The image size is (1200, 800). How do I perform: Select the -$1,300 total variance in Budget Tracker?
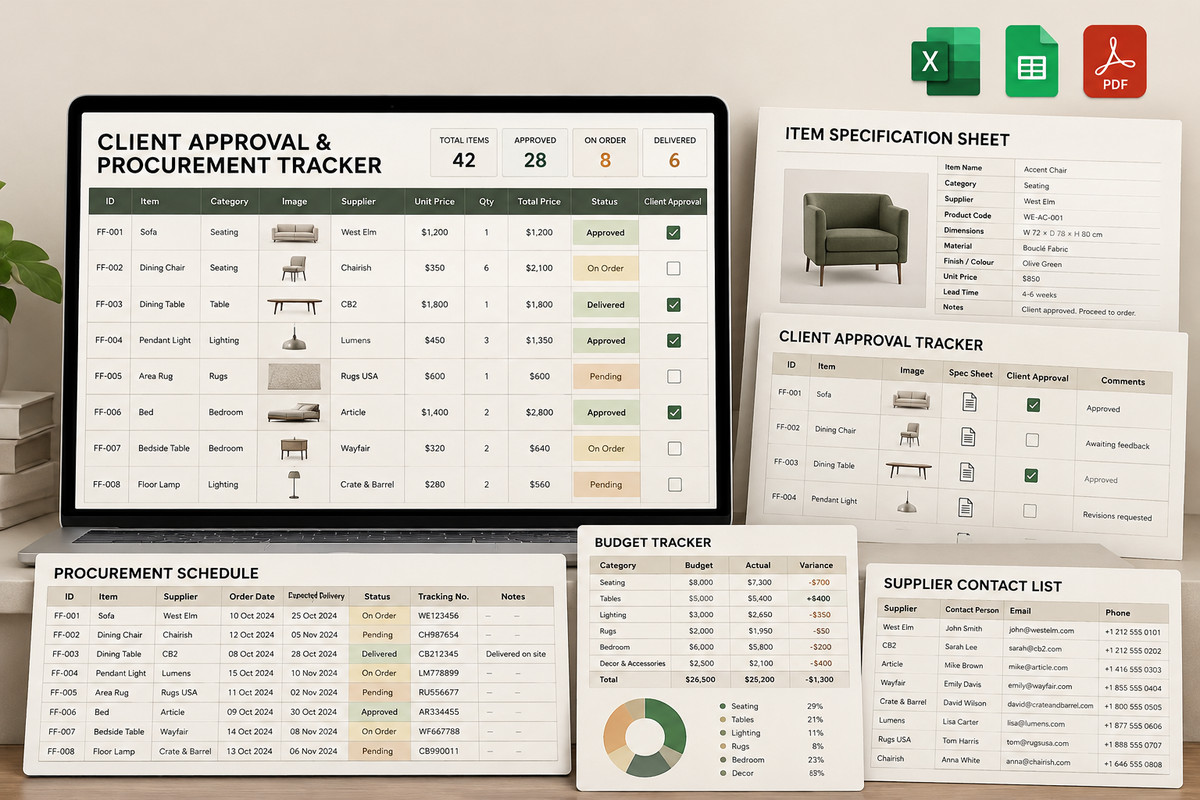click(819, 679)
